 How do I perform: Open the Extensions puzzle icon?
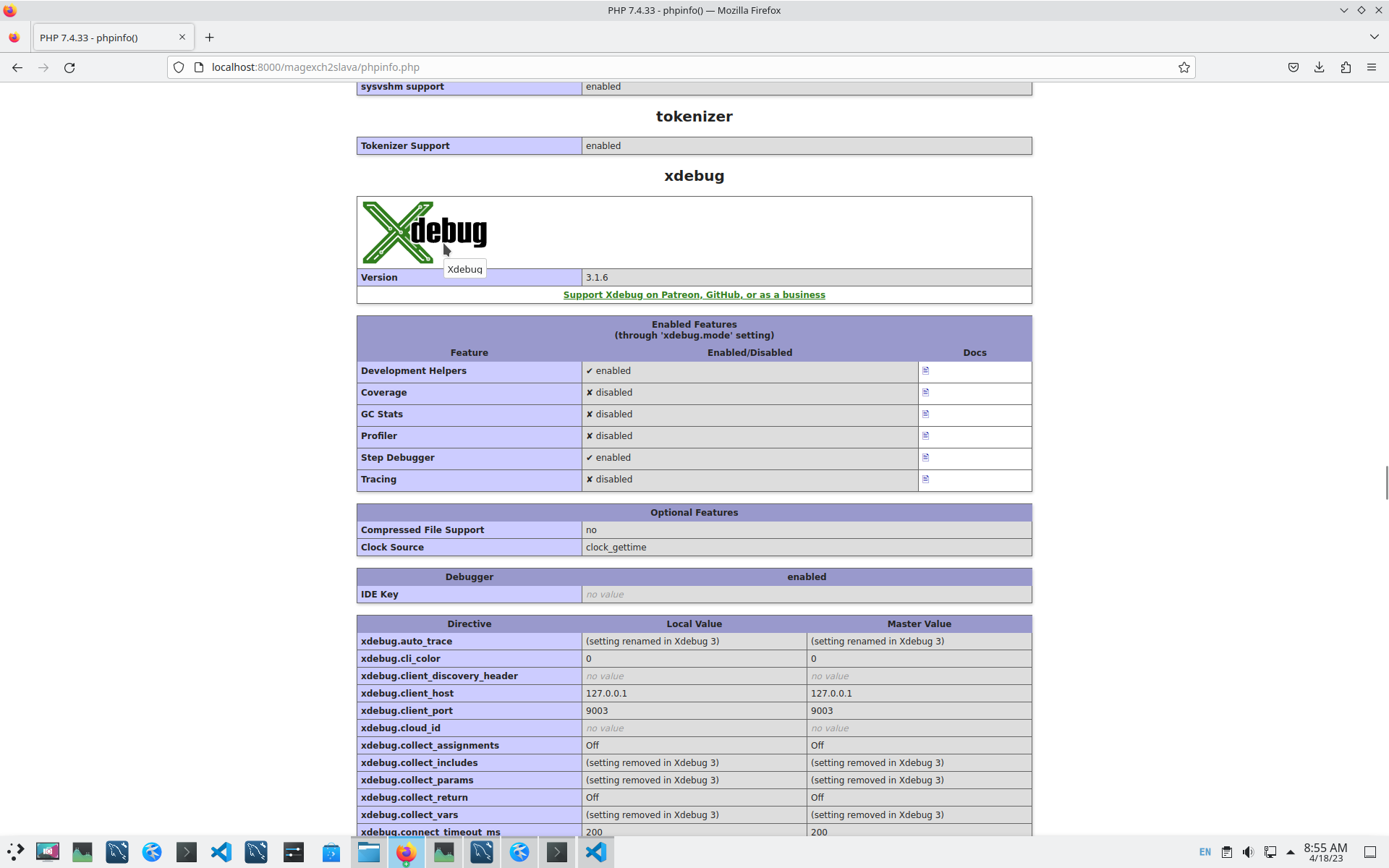click(1345, 67)
